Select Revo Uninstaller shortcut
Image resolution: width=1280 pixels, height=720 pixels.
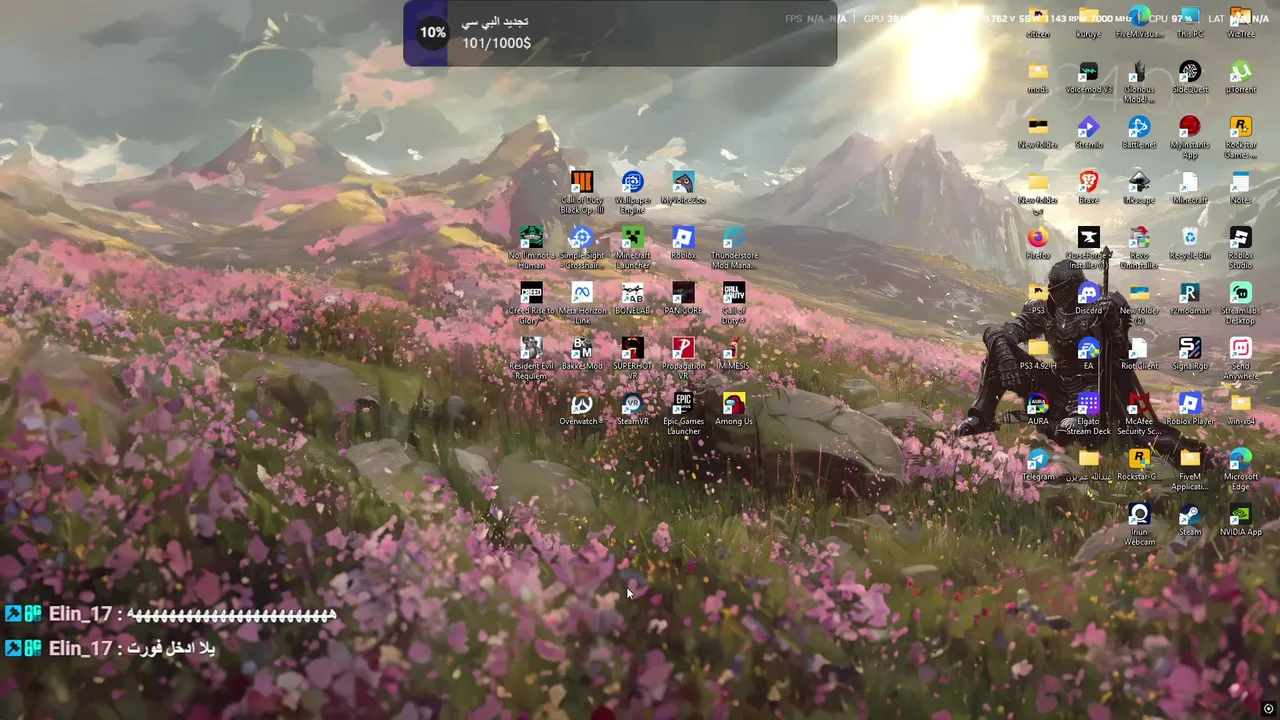(1139, 237)
